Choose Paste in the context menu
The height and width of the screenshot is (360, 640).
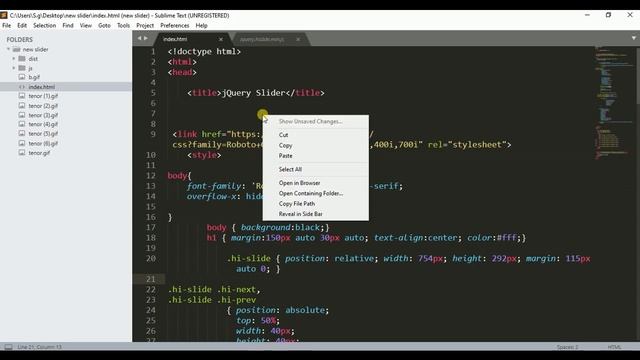tap(285, 156)
